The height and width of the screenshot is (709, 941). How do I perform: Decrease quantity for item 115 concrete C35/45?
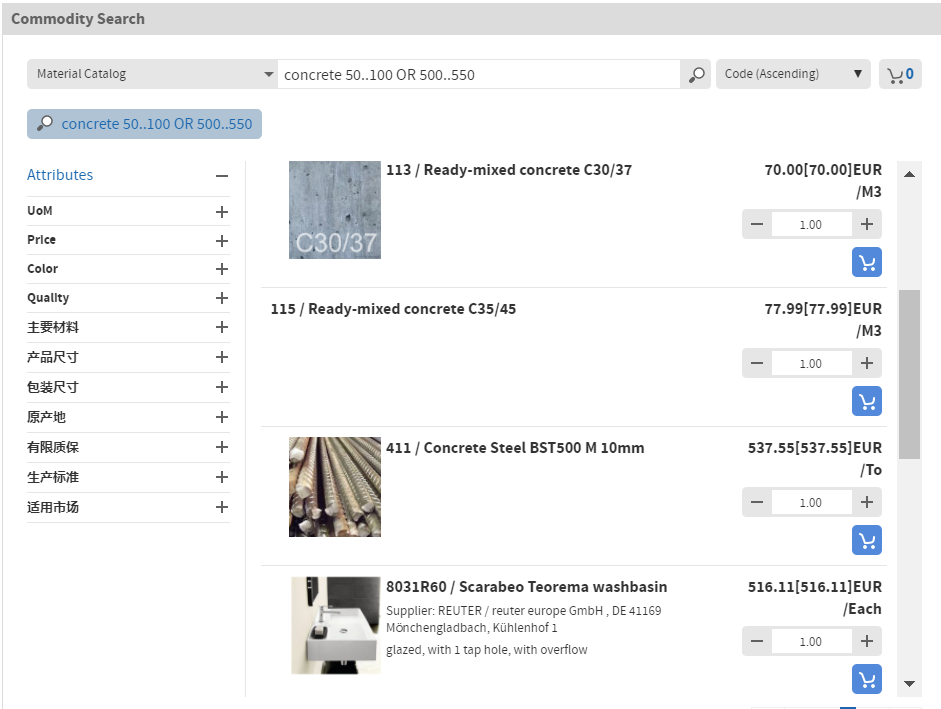coord(757,363)
